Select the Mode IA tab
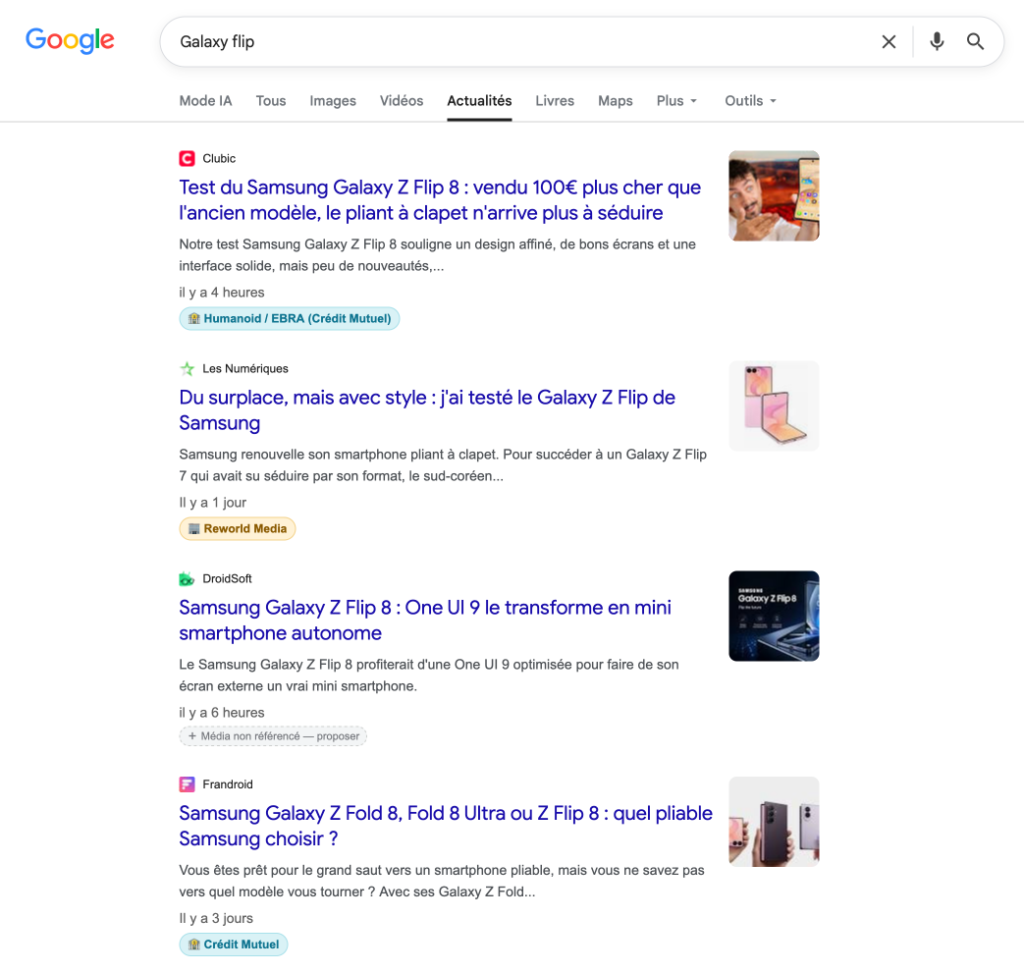Image resolution: width=1024 pixels, height=972 pixels. 205,101
